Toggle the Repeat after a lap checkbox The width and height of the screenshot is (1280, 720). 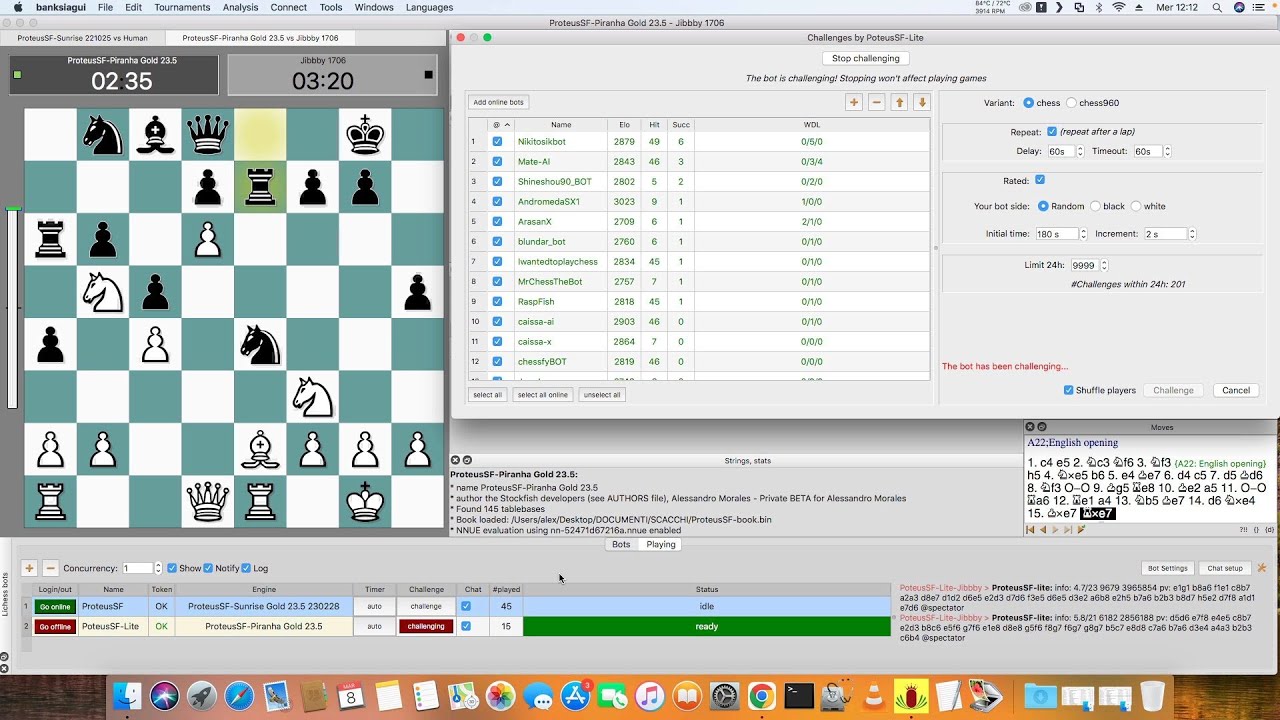tap(1052, 131)
